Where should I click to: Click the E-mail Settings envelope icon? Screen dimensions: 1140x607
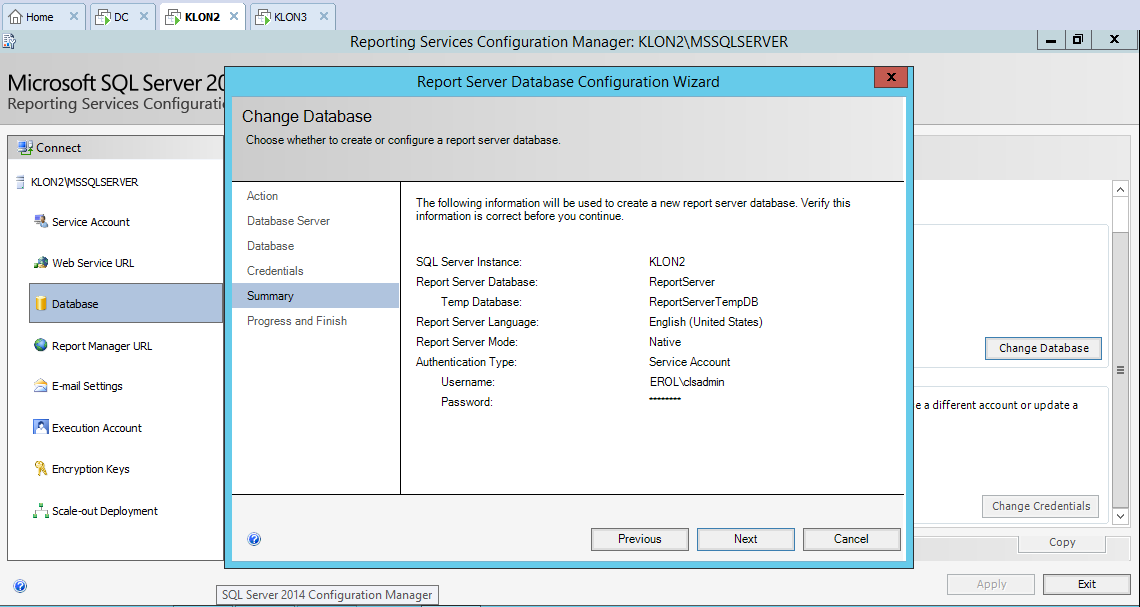click(41, 386)
